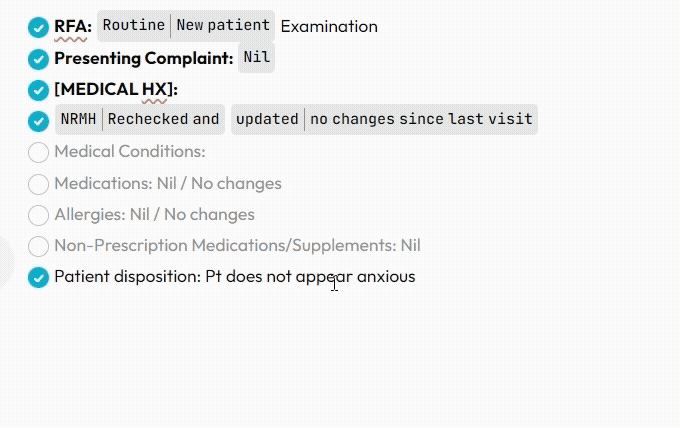
Task: Select the Routine option chip
Action: click(x=133, y=26)
